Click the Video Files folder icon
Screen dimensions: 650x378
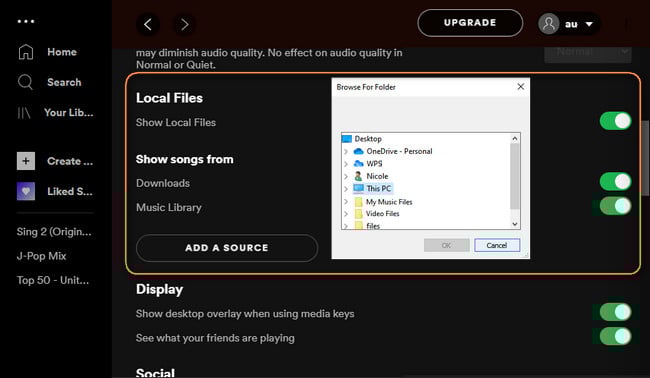tap(359, 214)
